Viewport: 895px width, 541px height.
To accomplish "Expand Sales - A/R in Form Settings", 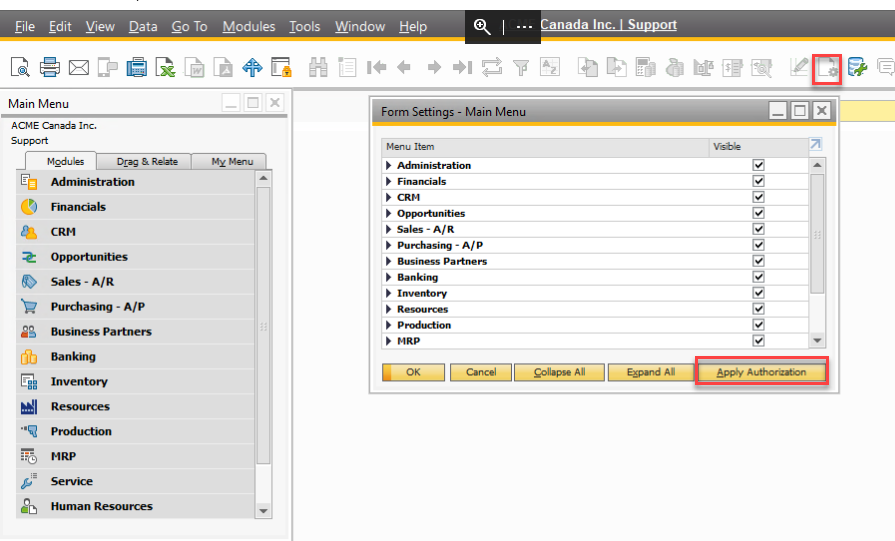I will pos(389,229).
